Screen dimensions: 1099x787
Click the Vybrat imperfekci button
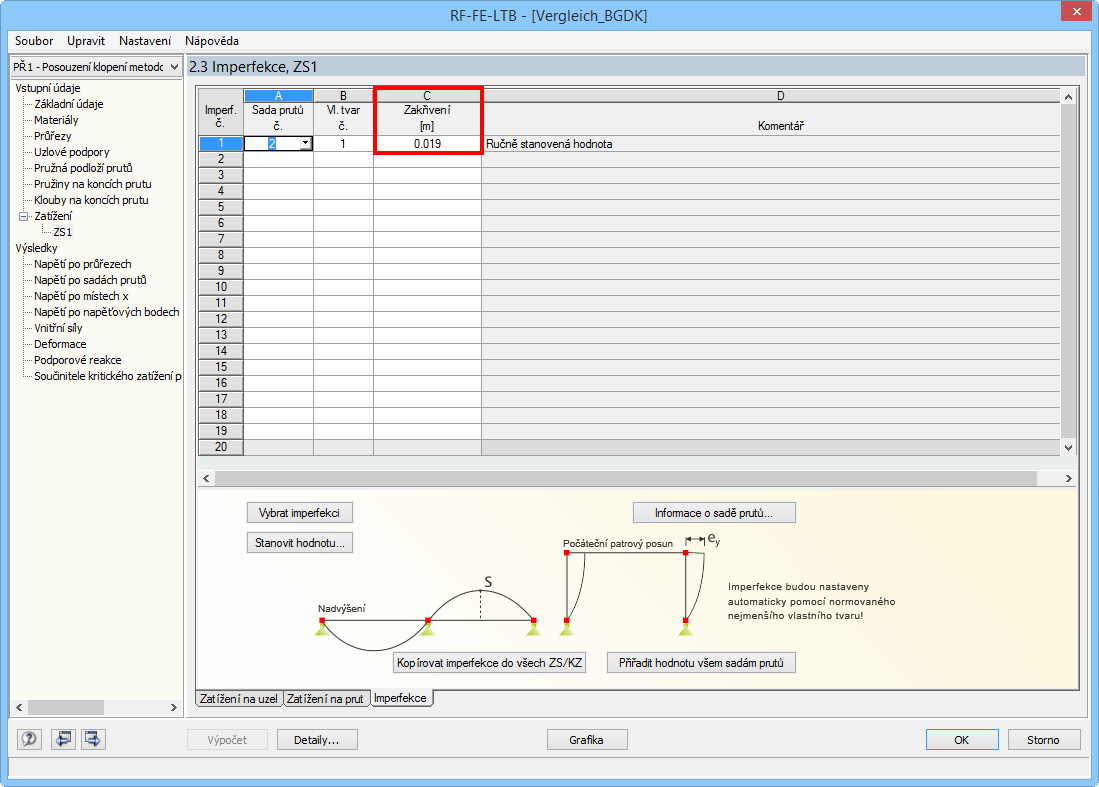tap(299, 513)
